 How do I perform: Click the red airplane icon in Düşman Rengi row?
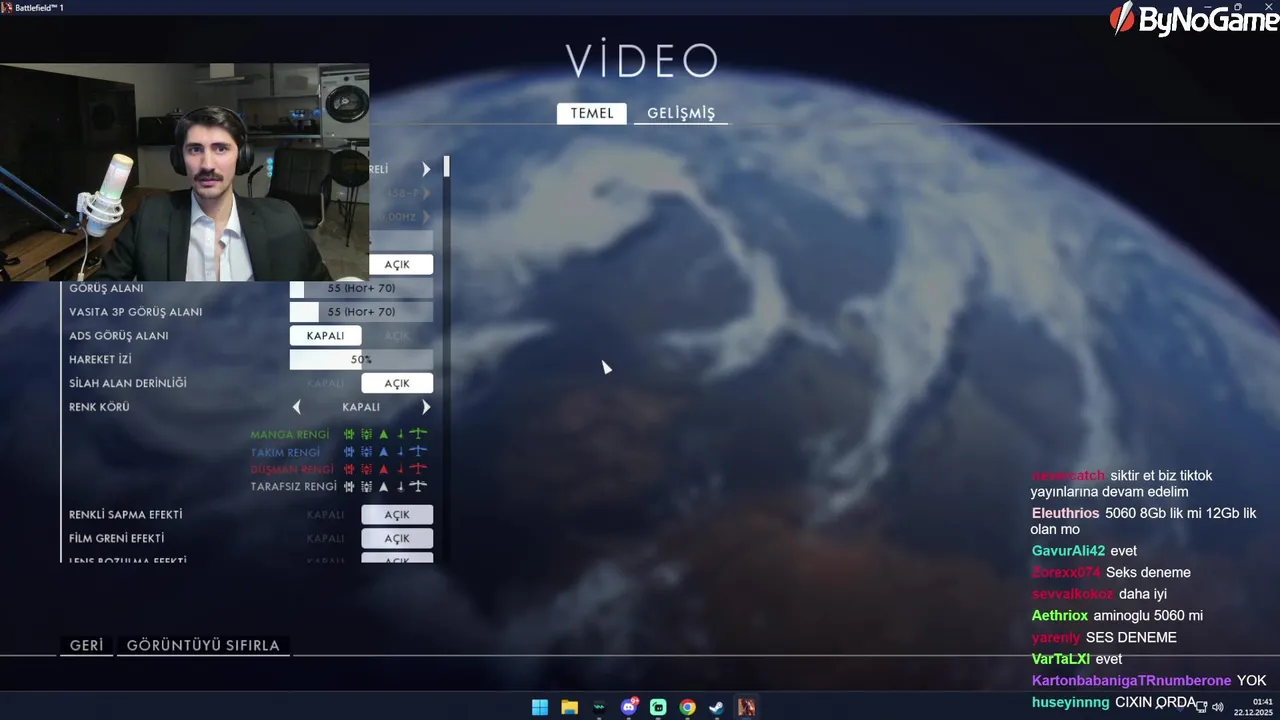(x=418, y=469)
